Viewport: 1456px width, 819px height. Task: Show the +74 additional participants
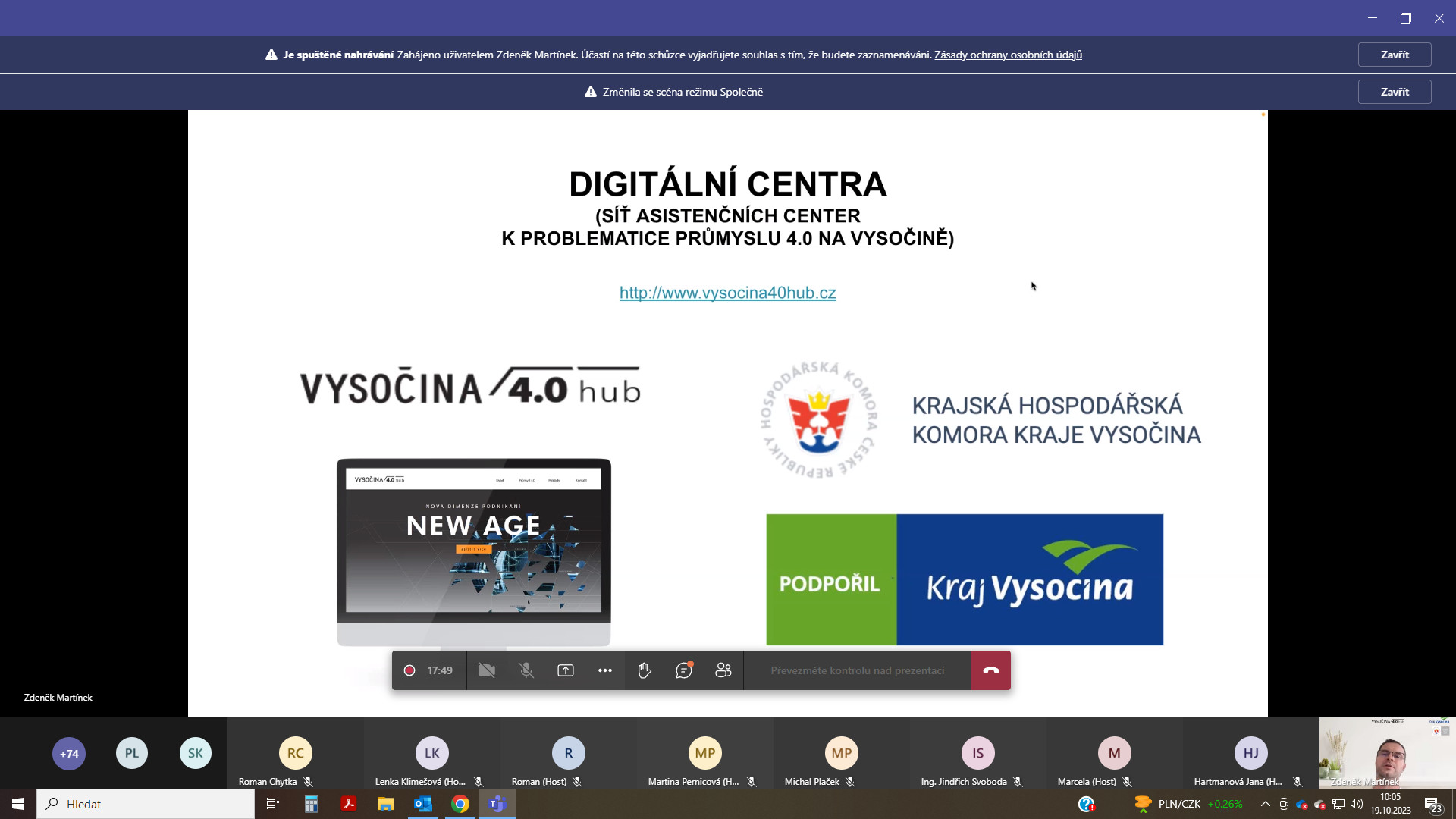[x=69, y=754]
